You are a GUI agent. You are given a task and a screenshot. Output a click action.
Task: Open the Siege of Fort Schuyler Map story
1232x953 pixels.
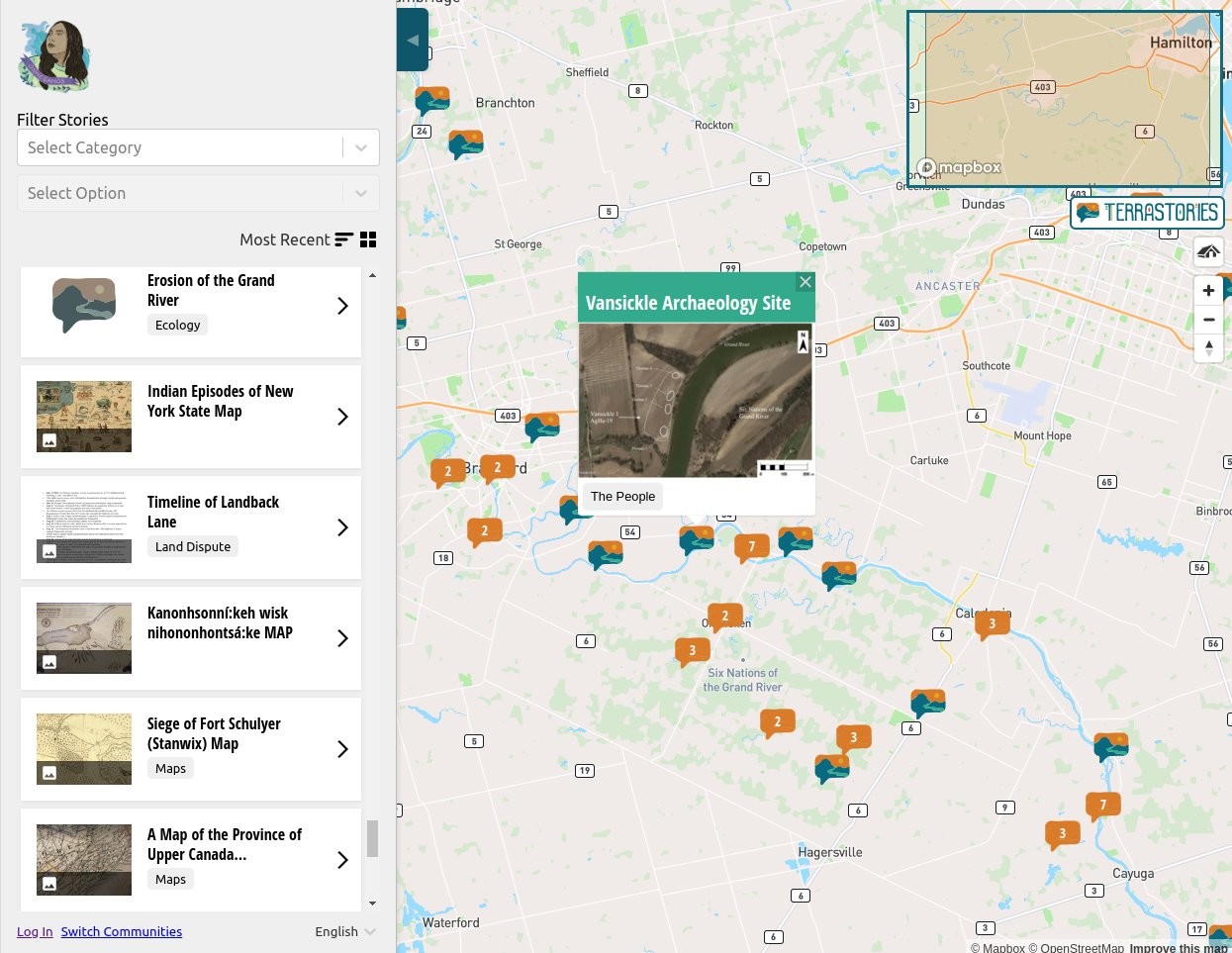tap(191, 749)
